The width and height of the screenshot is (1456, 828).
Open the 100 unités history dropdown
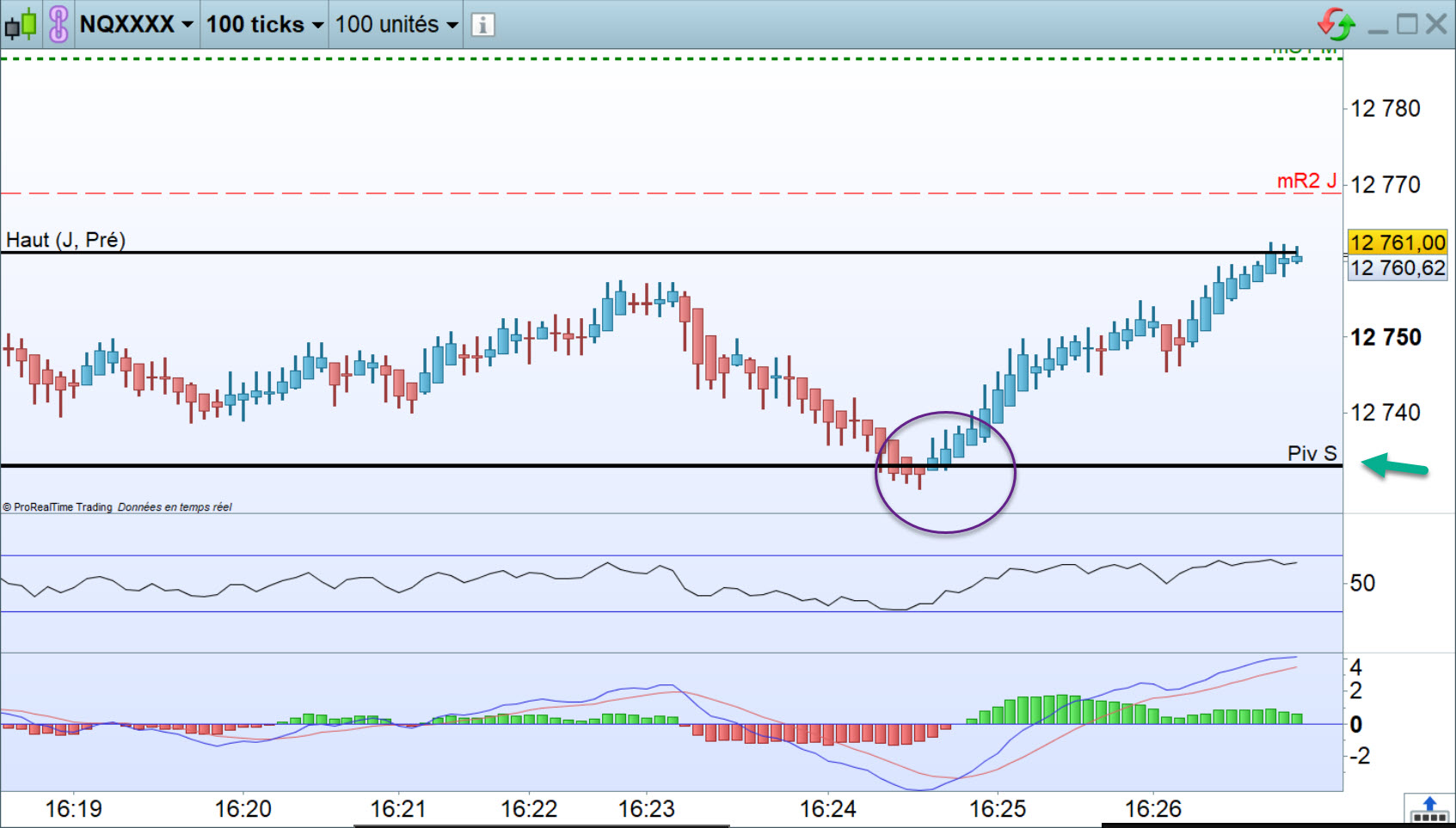[396, 24]
